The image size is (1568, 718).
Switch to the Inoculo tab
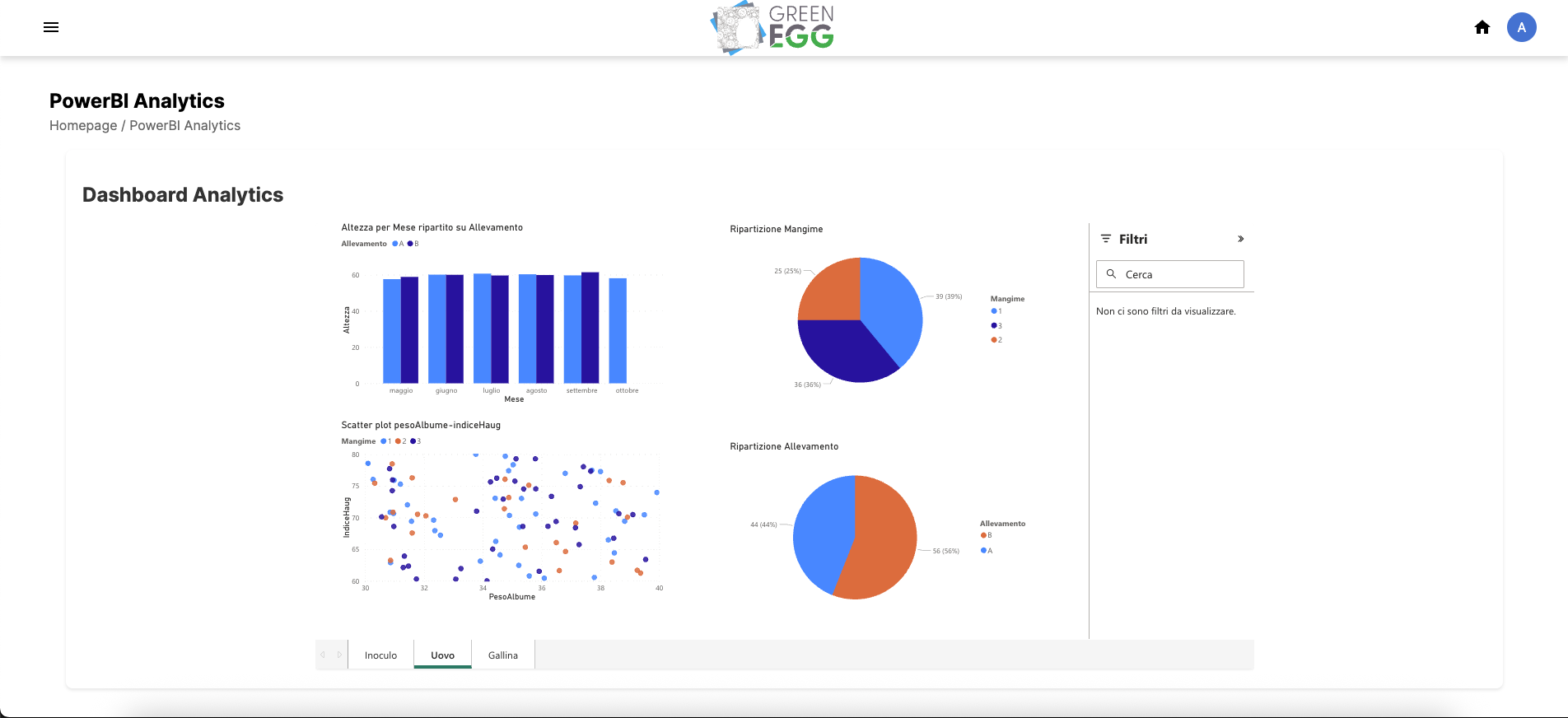point(380,655)
